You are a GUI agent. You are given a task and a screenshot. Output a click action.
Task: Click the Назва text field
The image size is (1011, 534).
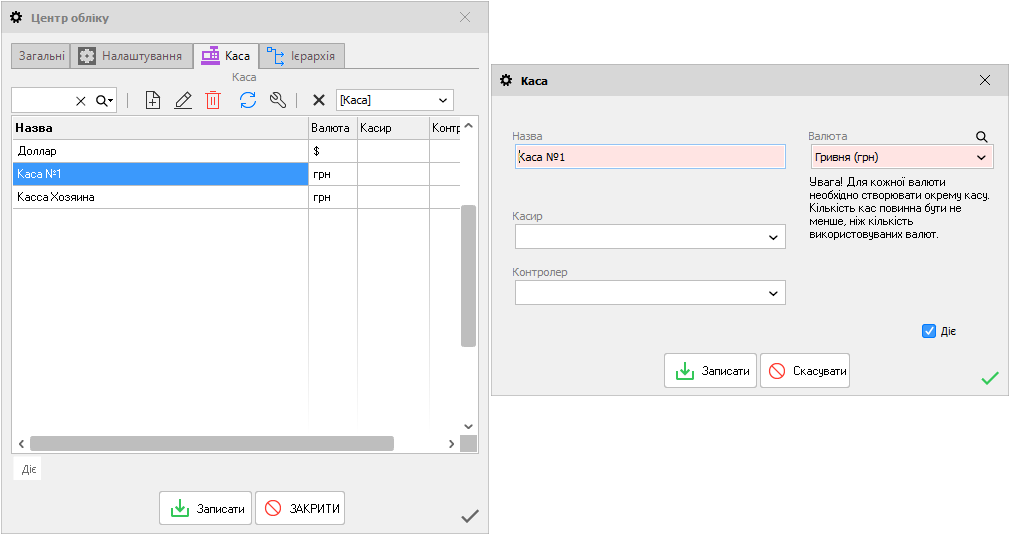tap(650, 157)
